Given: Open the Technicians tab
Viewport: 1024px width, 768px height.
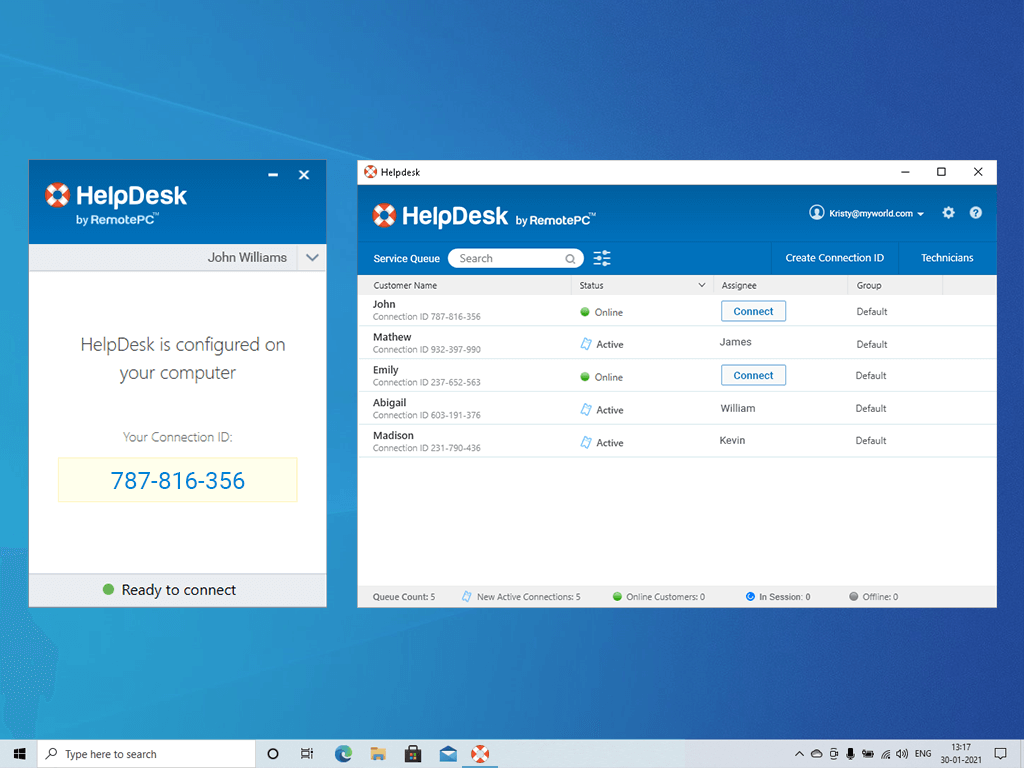Looking at the screenshot, I should click(x=947, y=258).
